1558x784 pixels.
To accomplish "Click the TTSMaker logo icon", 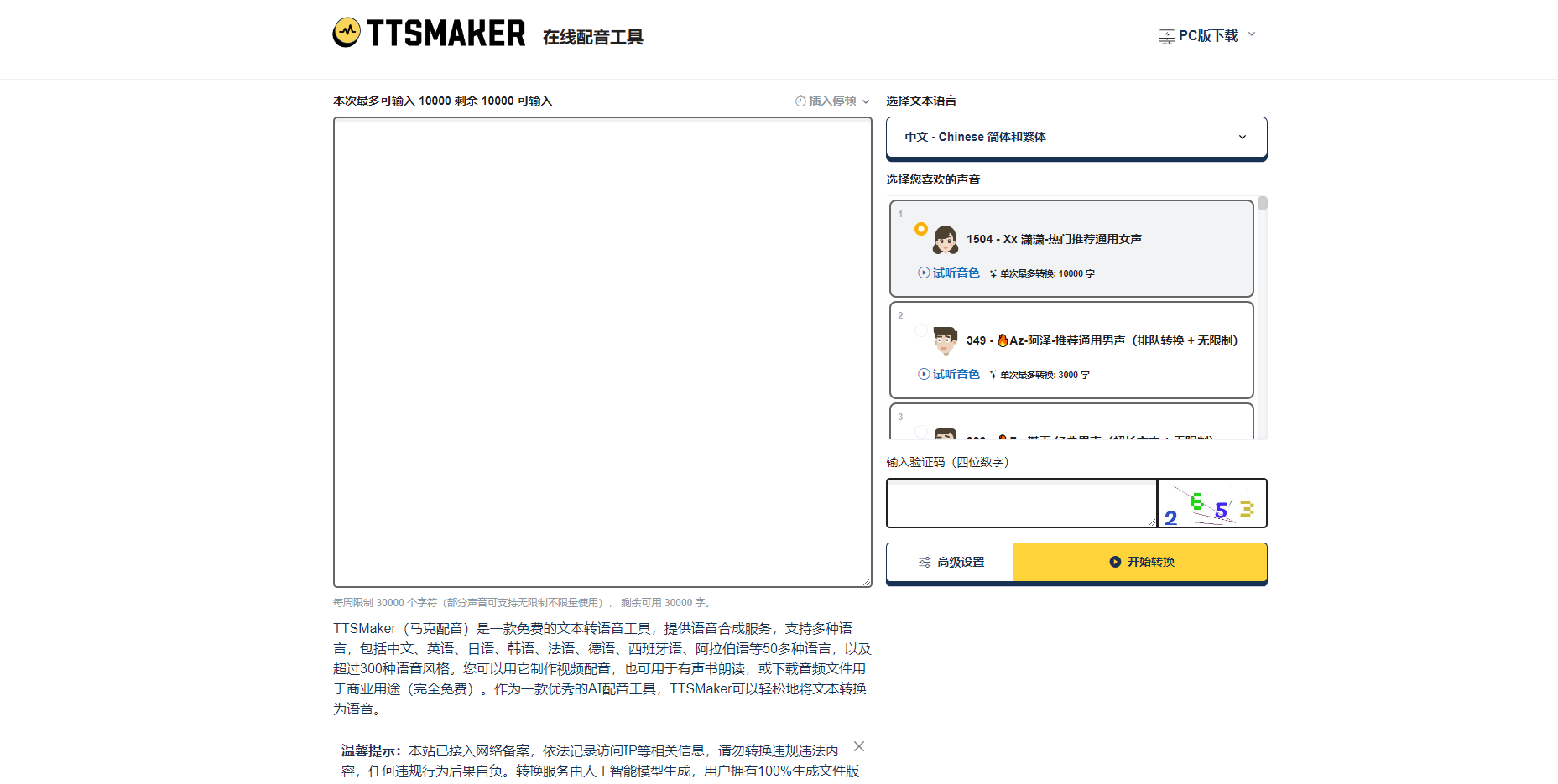I will point(347,33).
